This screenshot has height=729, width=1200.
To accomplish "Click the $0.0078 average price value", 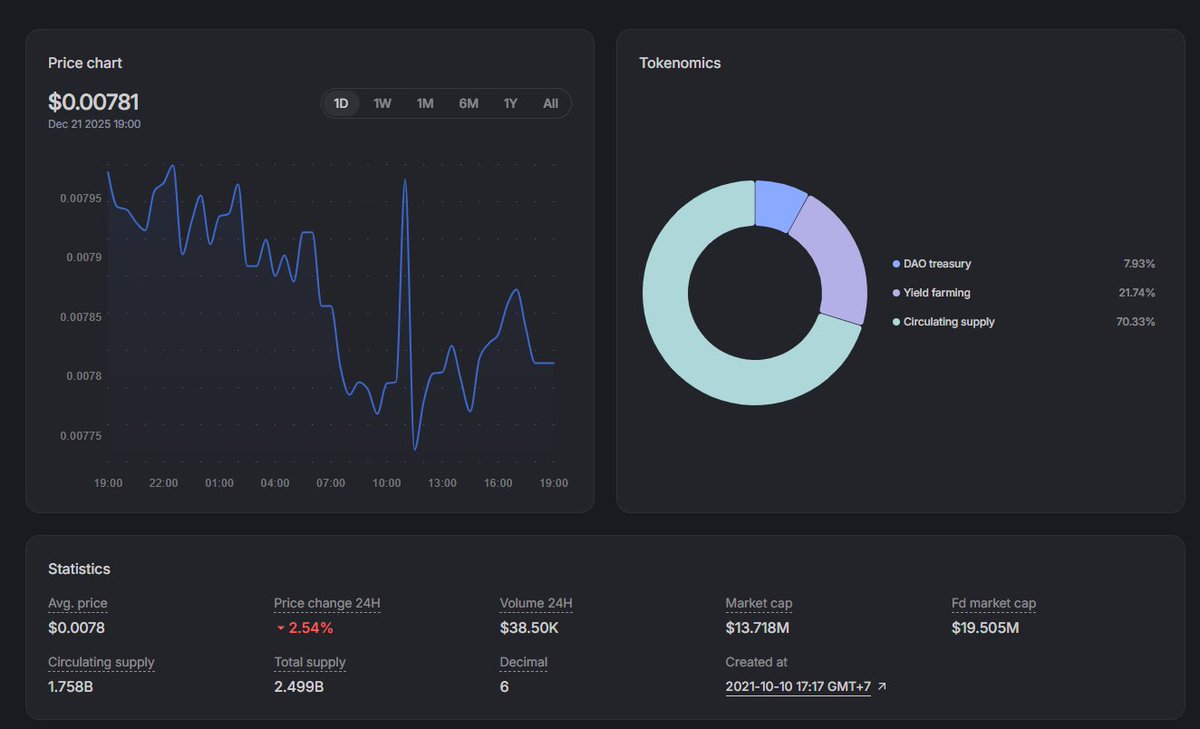I will [x=76, y=628].
